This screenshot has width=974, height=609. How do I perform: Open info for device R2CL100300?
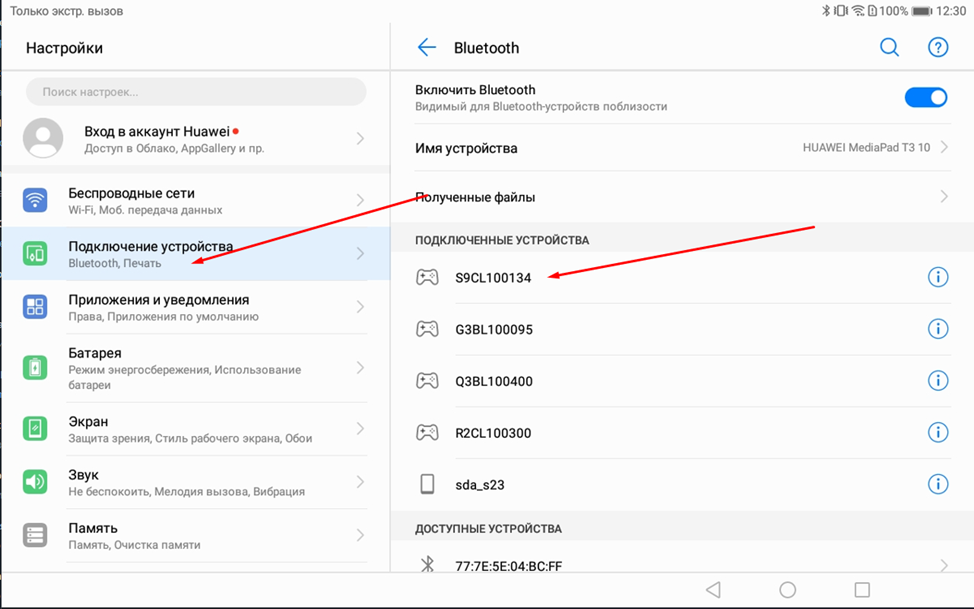(938, 432)
